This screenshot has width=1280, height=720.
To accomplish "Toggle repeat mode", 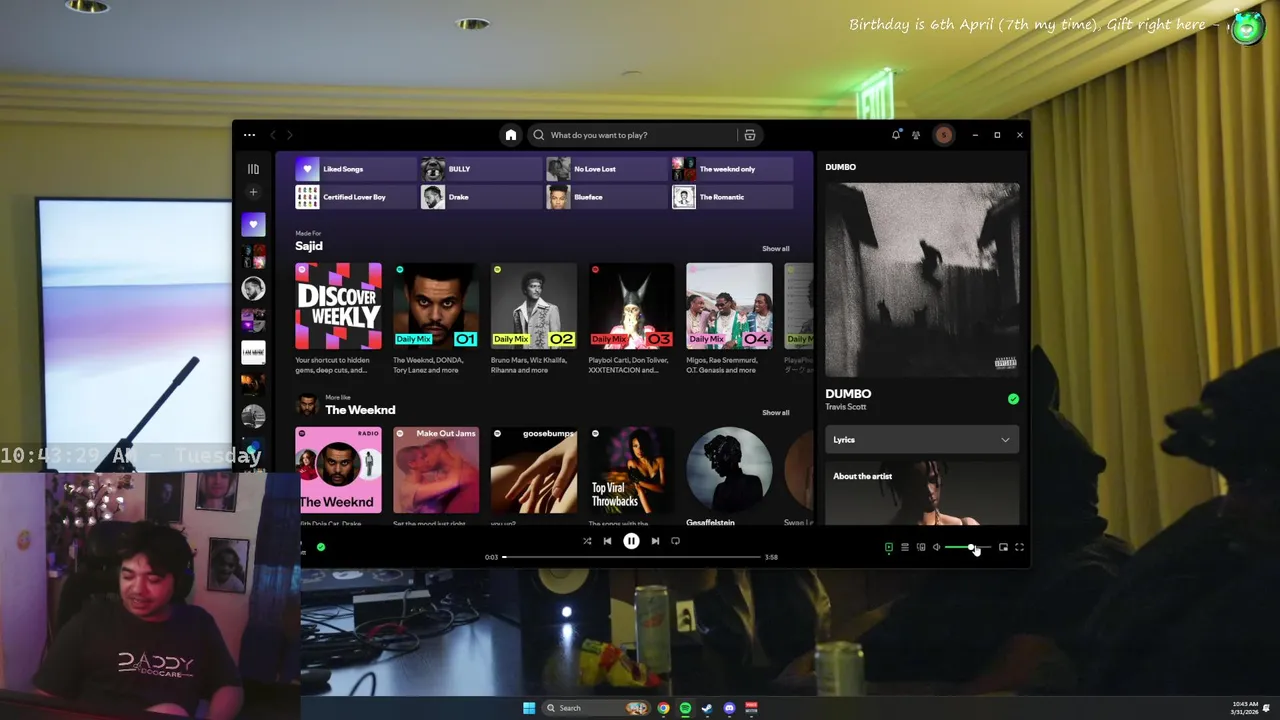I will pyautogui.click(x=675, y=541).
